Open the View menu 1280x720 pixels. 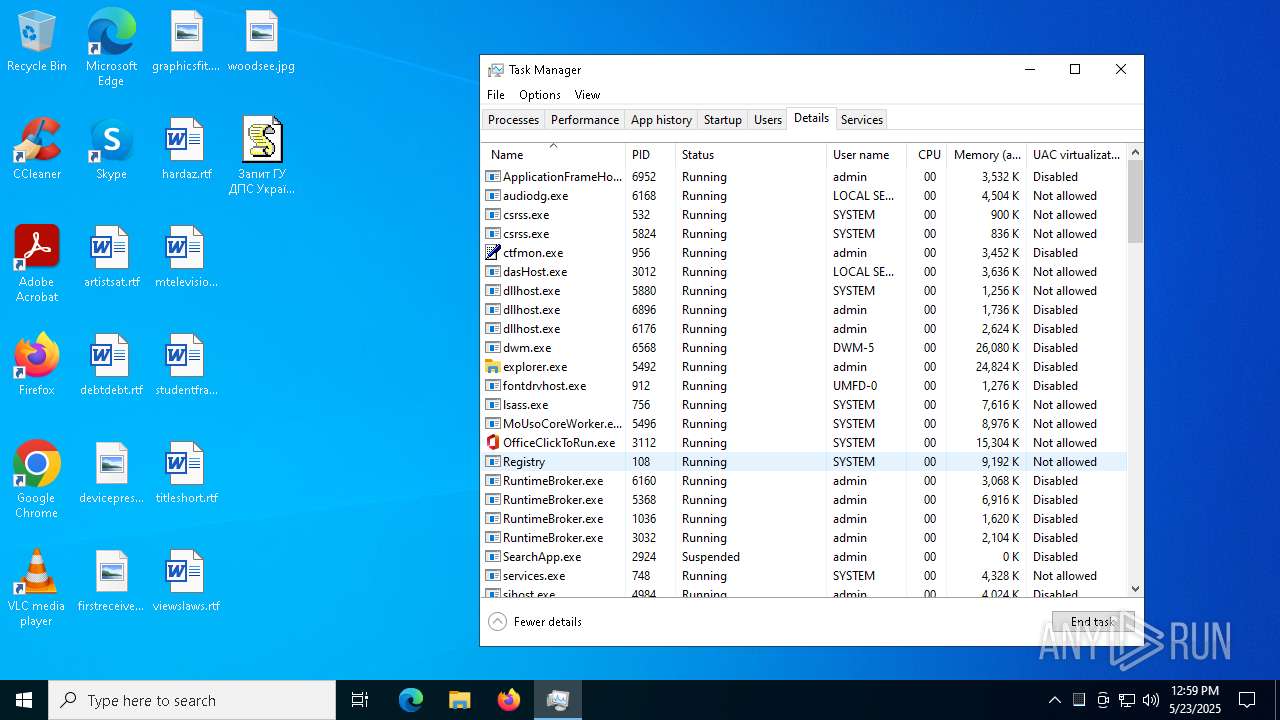click(587, 95)
